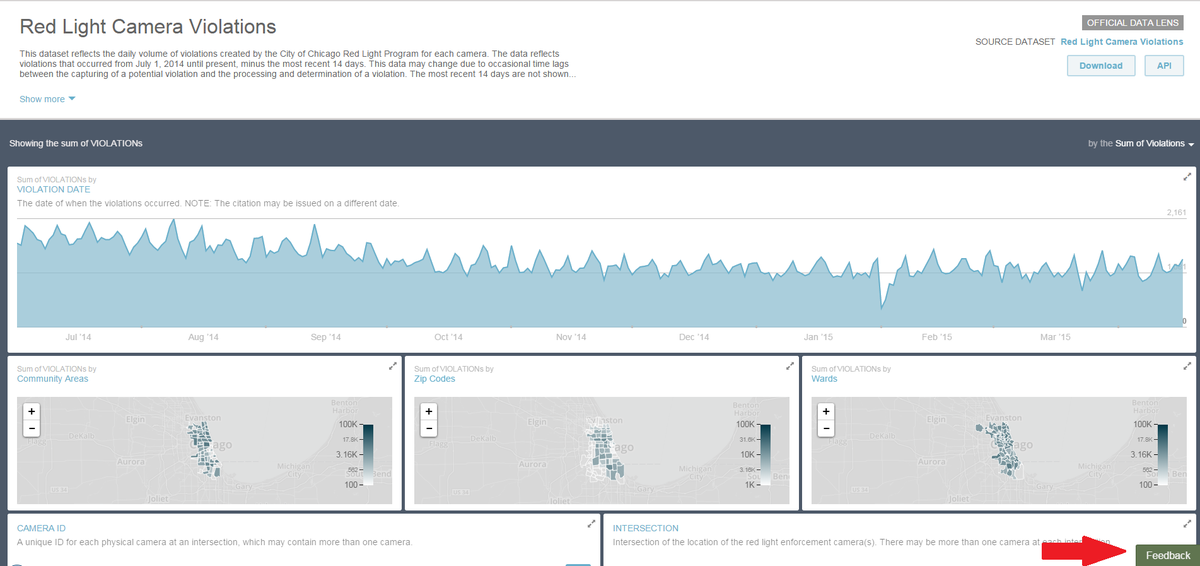Zoom in on Wards map

[x=826, y=411]
